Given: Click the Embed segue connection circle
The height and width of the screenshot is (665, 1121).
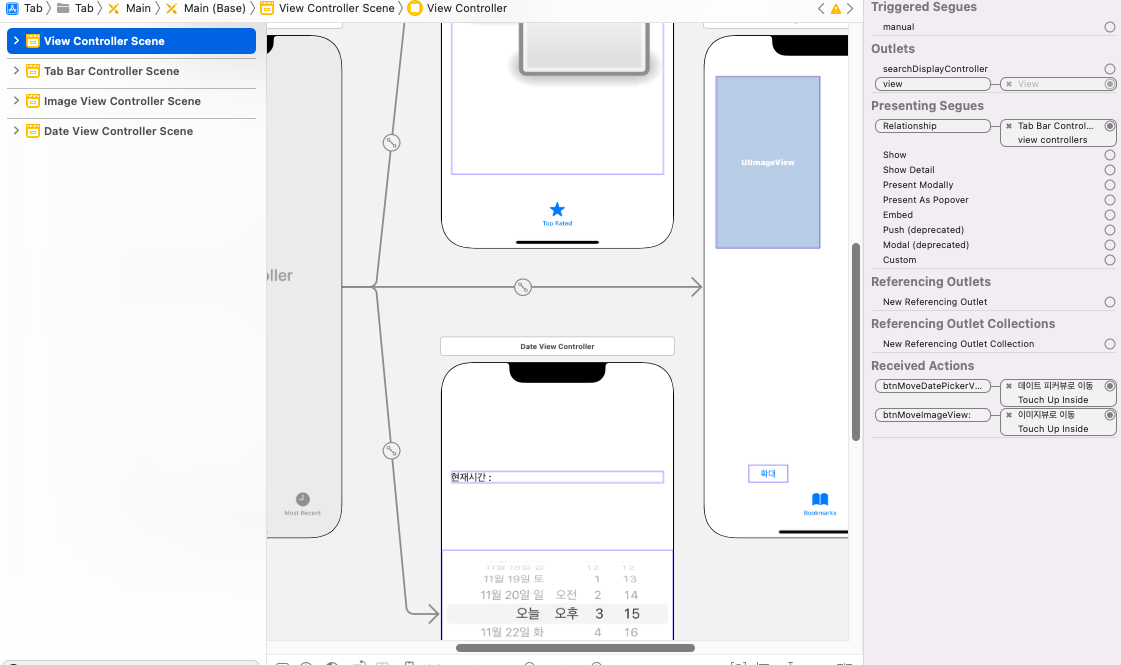Looking at the screenshot, I should pos(1110,215).
